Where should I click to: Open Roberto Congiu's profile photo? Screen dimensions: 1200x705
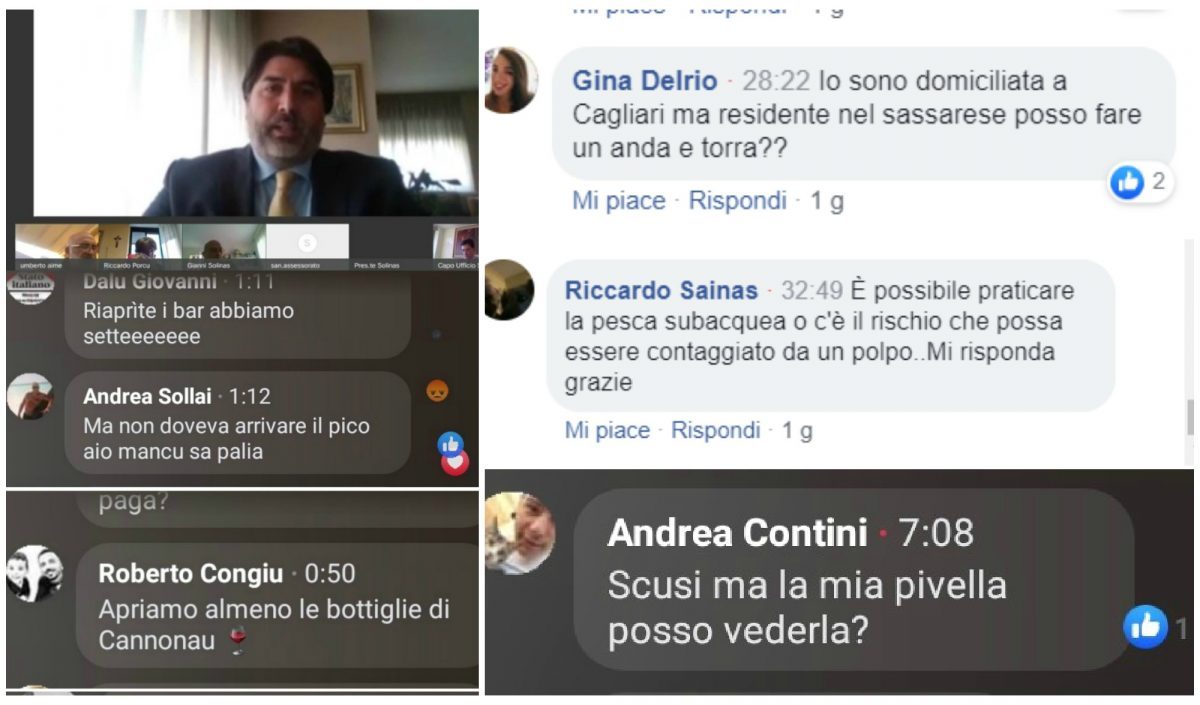(x=35, y=573)
